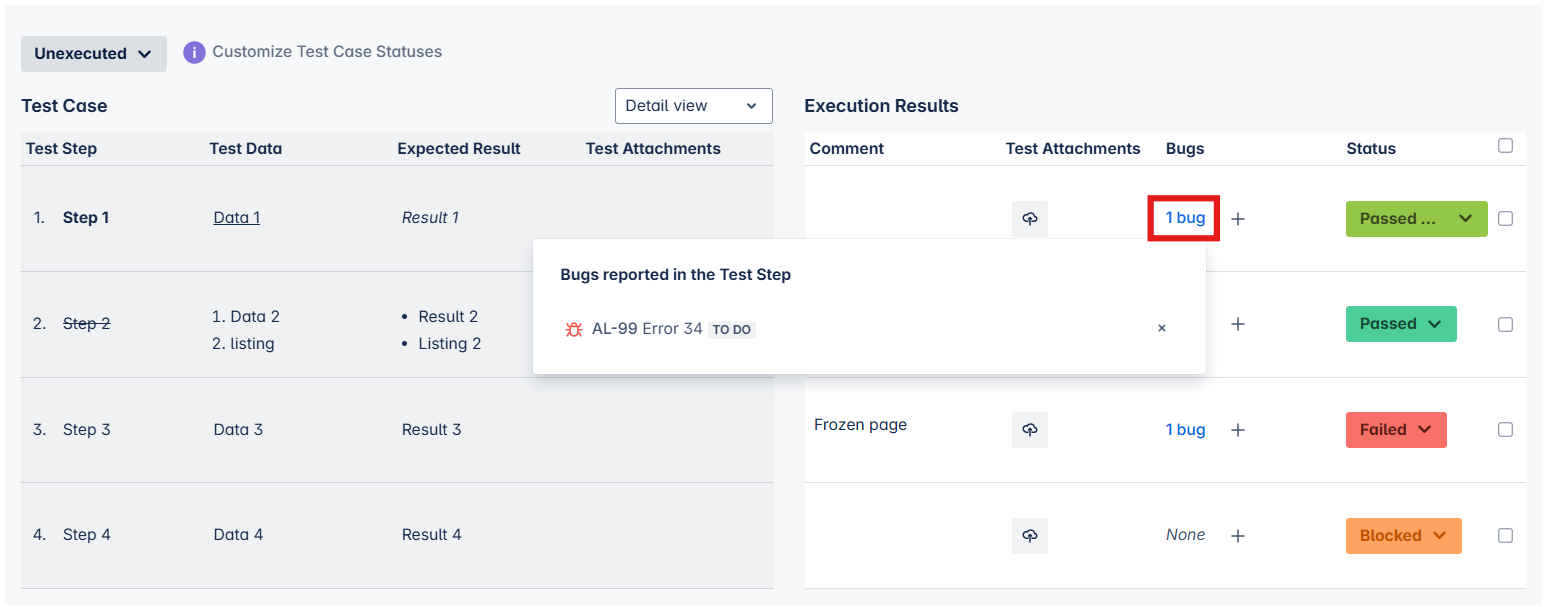
Task: Expand the Failed status dropdown
Action: [1396, 430]
